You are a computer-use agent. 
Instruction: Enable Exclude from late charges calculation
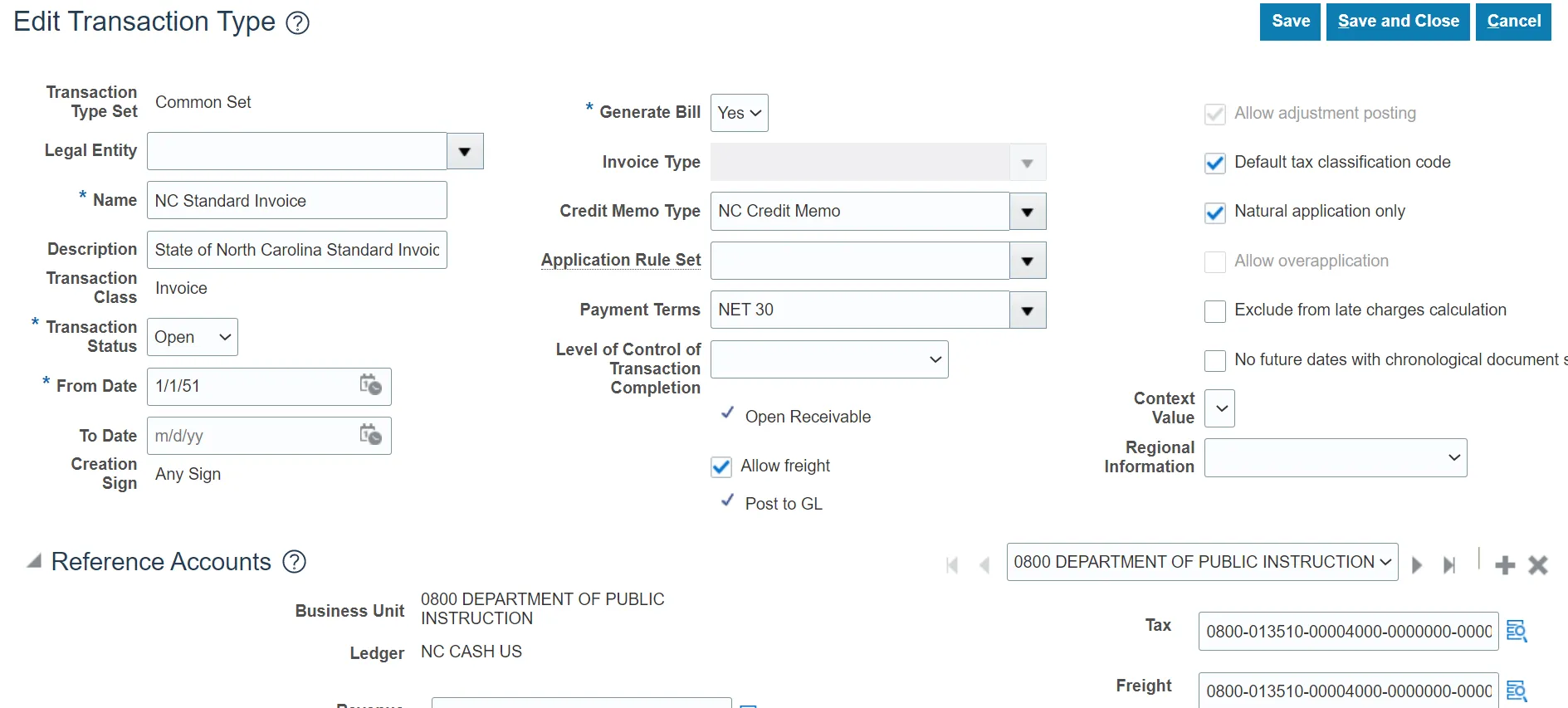click(1214, 311)
